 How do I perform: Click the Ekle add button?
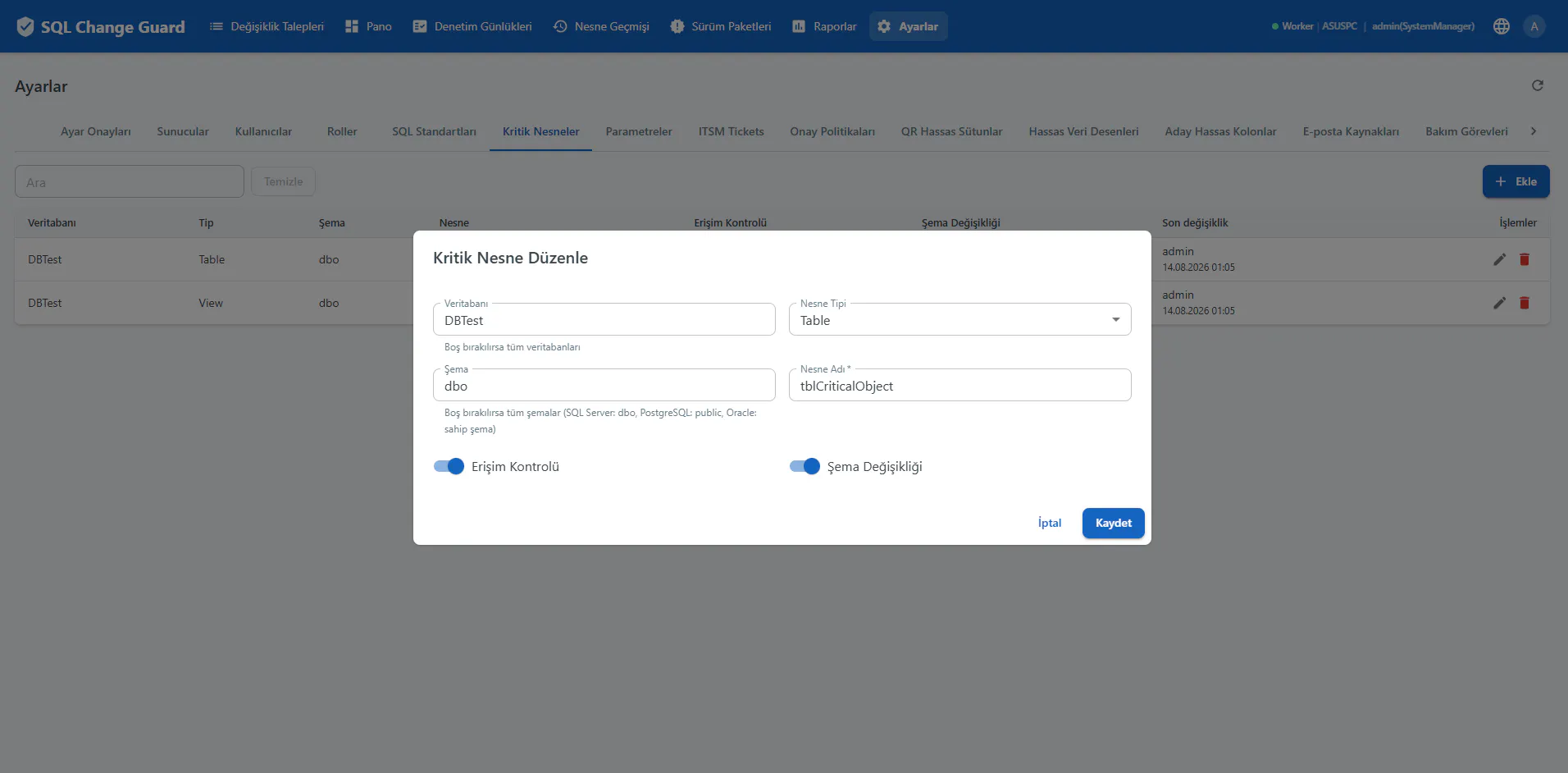tap(1516, 181)
